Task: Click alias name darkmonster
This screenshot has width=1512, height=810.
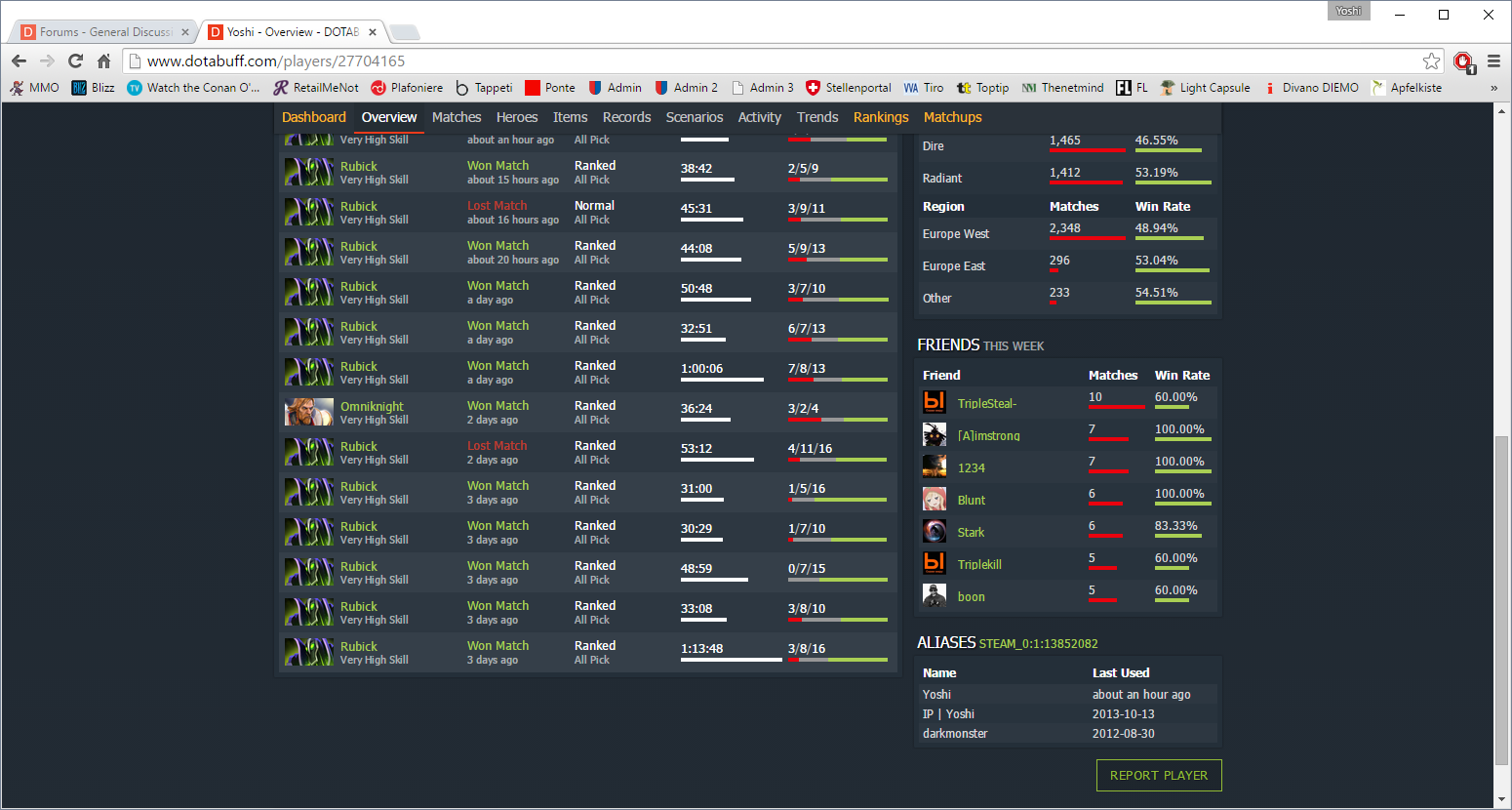Action: (x=955, y=733)
